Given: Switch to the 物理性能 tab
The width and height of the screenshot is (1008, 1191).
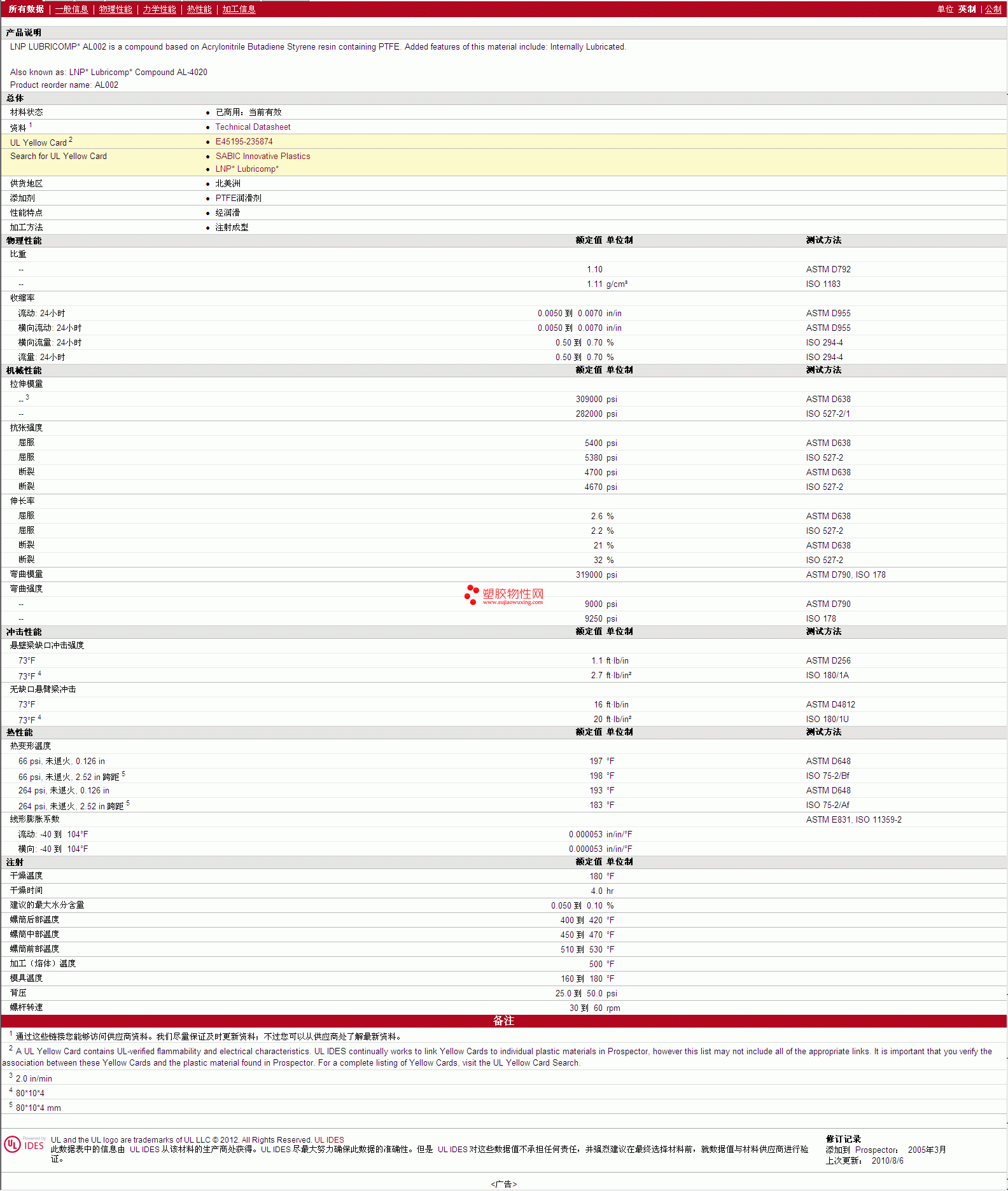Looking at the screenshot, I should coord(115,9).
